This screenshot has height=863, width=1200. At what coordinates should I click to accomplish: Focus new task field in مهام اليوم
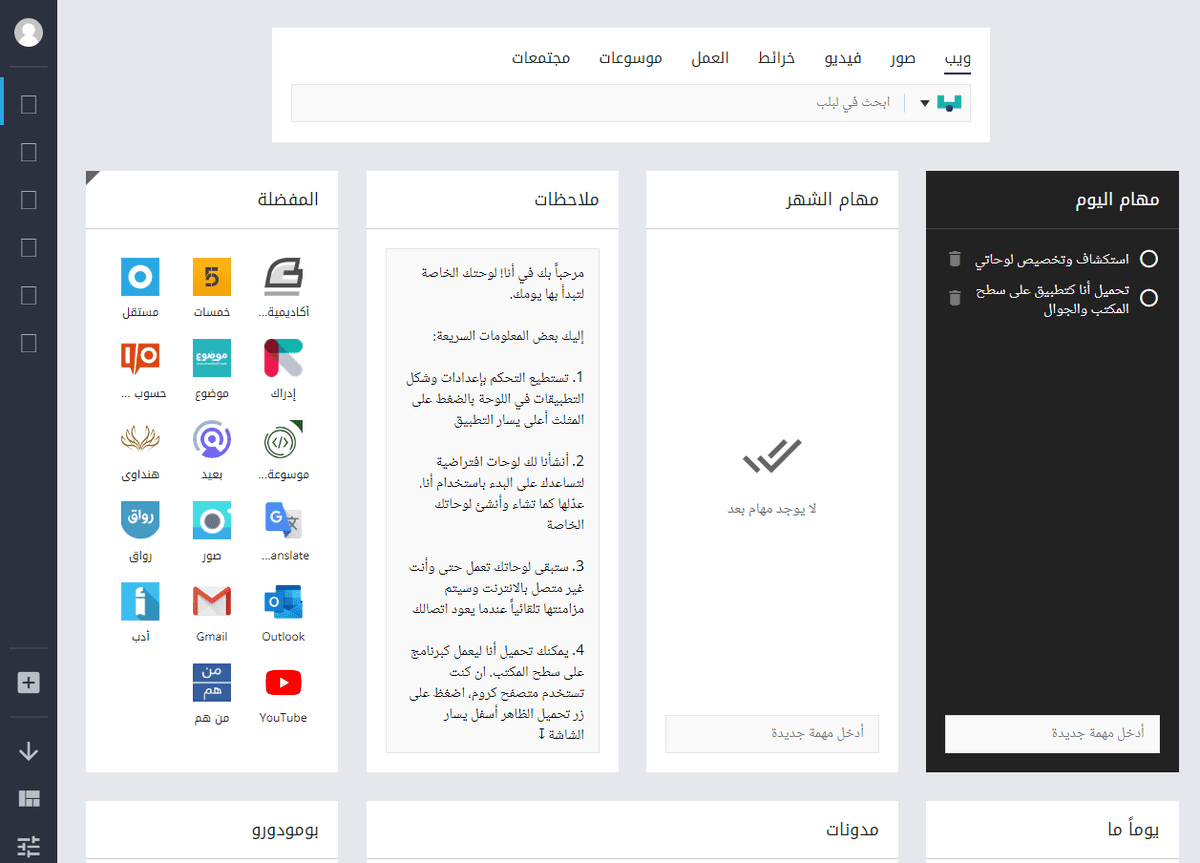tap(1052, 733)
